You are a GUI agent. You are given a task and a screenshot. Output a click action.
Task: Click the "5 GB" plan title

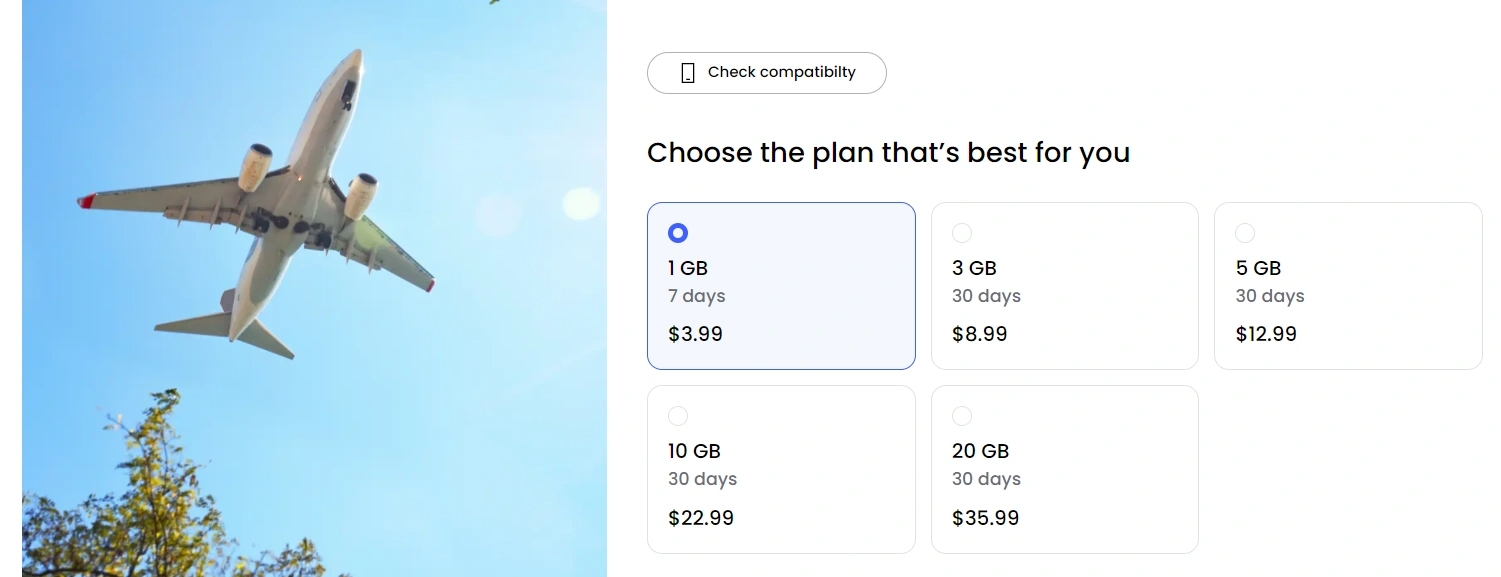pyautogui.click(x=1258, y=268)
